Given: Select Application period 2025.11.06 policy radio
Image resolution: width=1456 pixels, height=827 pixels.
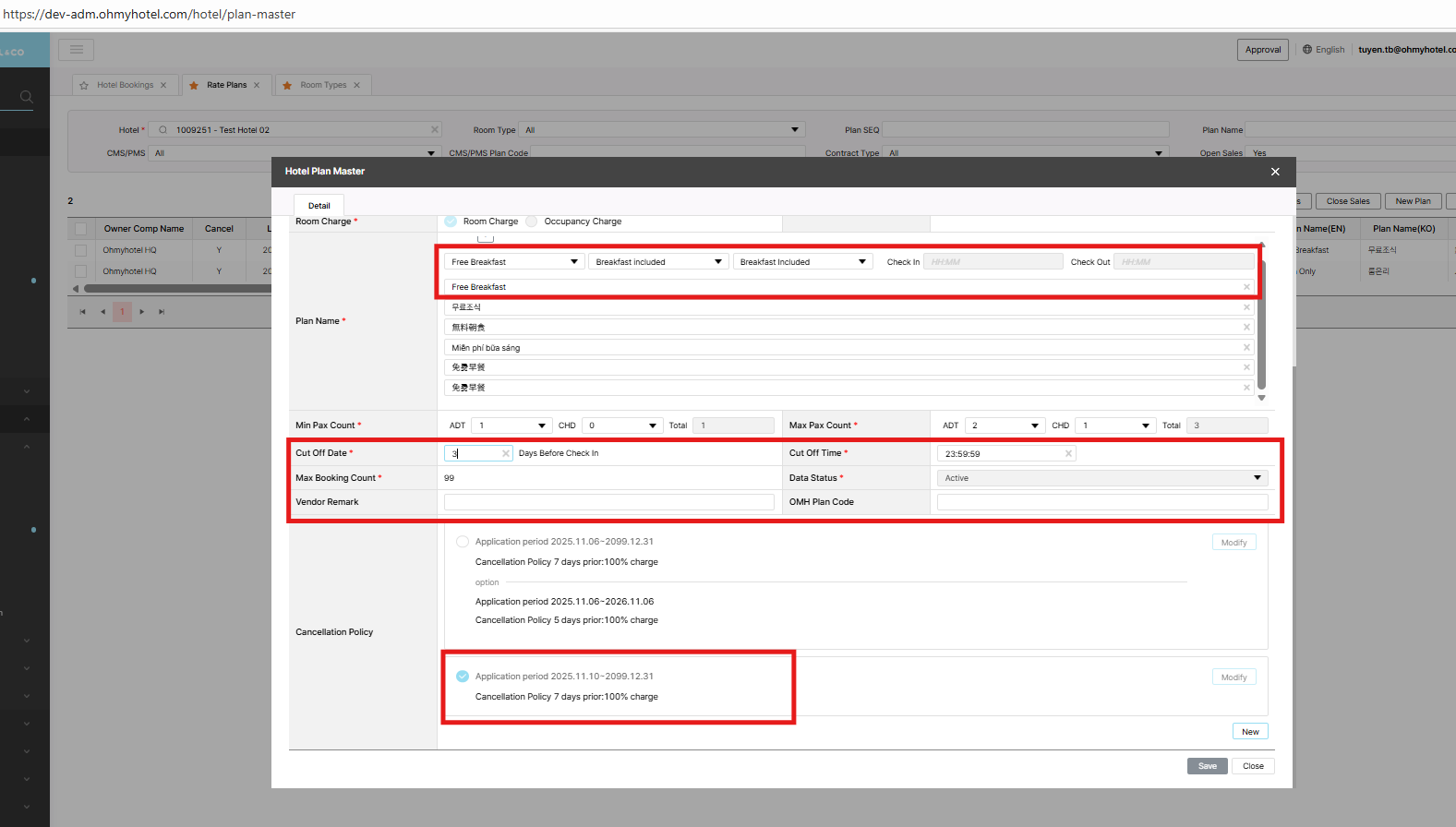Looking at the screenshot, I should (x=463, y=542).
